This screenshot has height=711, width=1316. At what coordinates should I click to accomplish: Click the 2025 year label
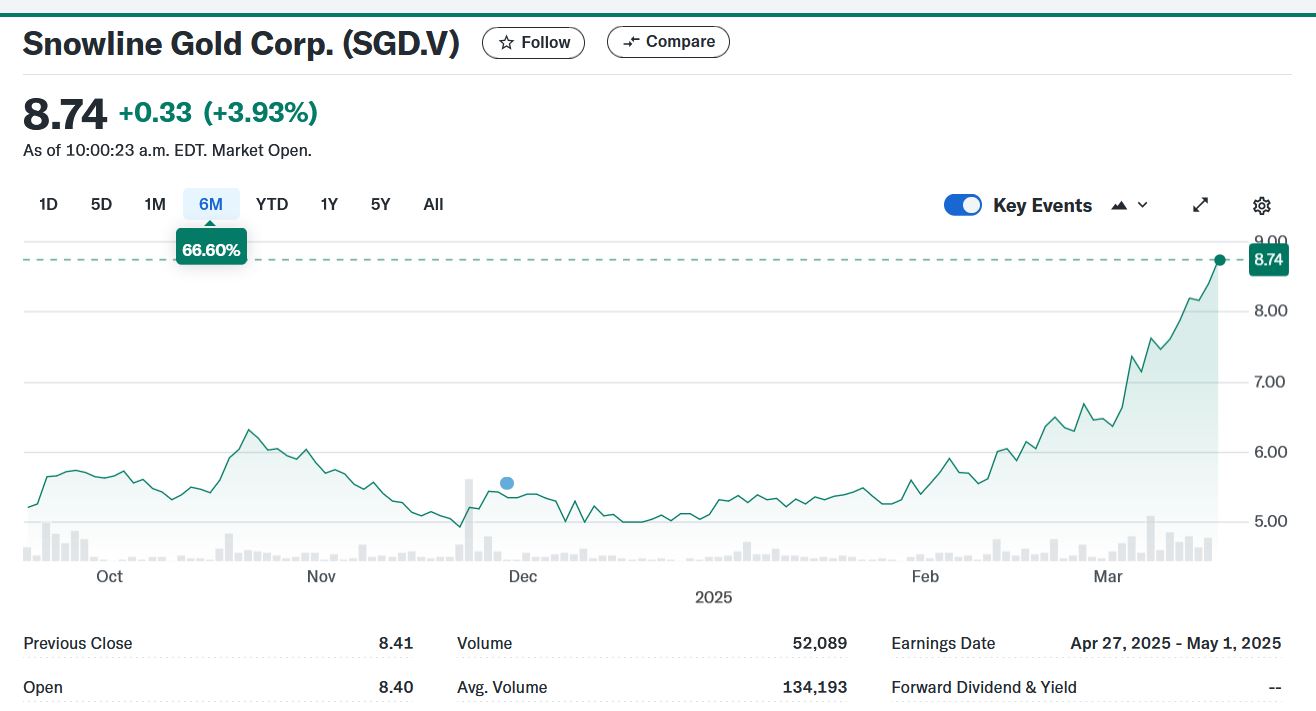click(x=713, y=597)
